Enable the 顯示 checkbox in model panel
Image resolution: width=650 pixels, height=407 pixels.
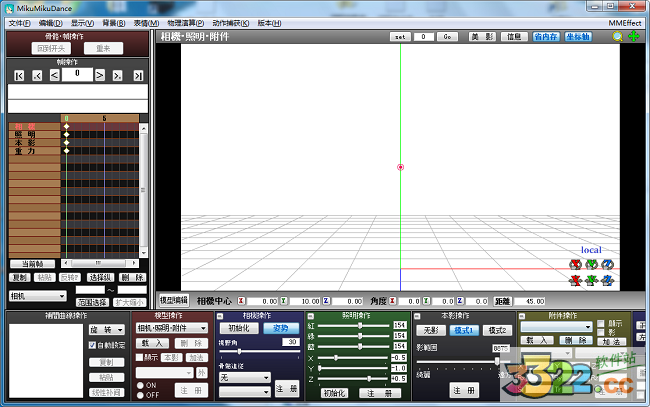click(x=139, y=356)
